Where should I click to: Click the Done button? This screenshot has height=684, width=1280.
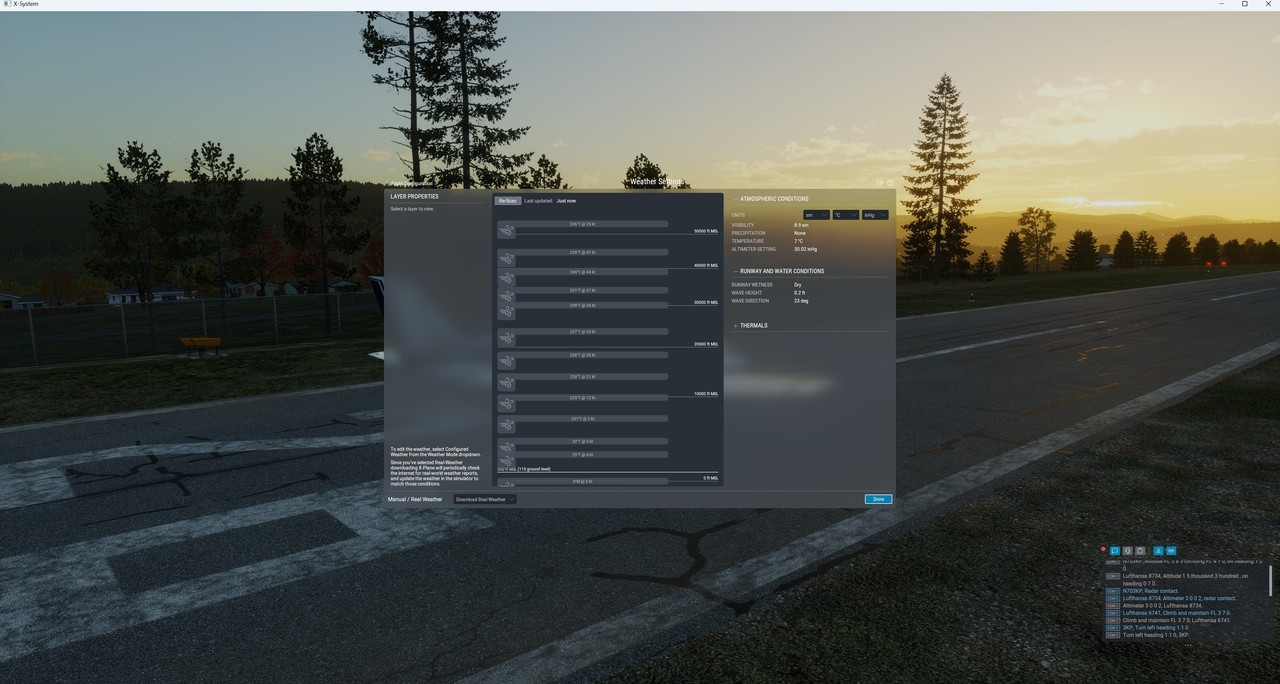click(x=878, y=499)
